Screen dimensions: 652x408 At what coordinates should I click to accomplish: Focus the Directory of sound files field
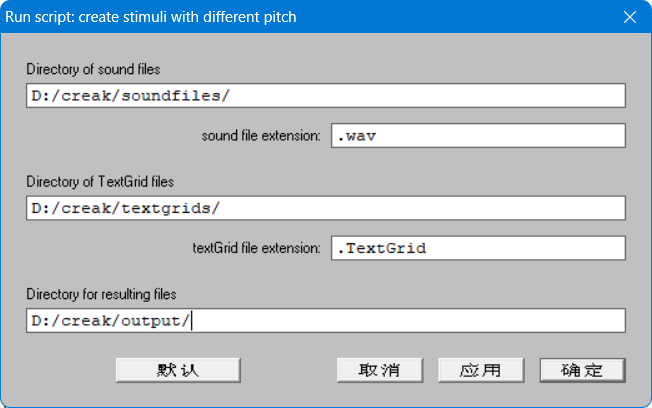click(326, 96)
